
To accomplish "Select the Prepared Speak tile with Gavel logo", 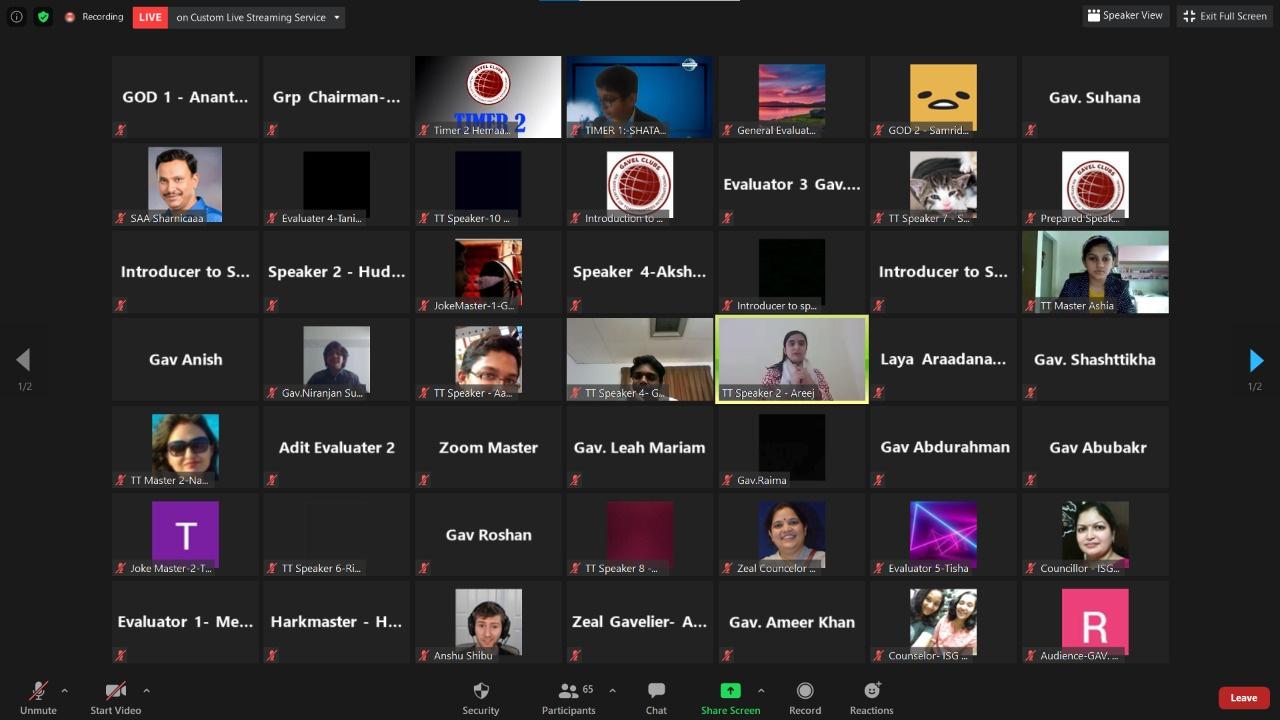I will tap(1095, 184).
